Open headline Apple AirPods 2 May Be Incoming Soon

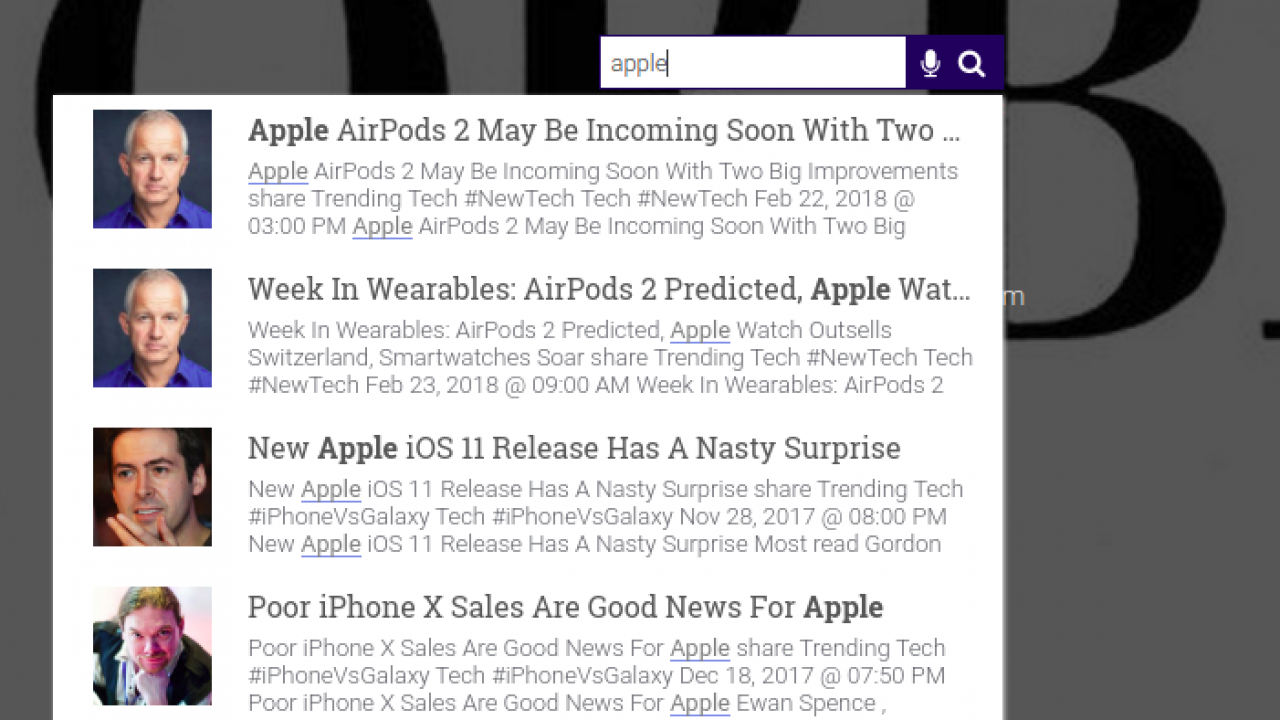[x=604, y=130]
